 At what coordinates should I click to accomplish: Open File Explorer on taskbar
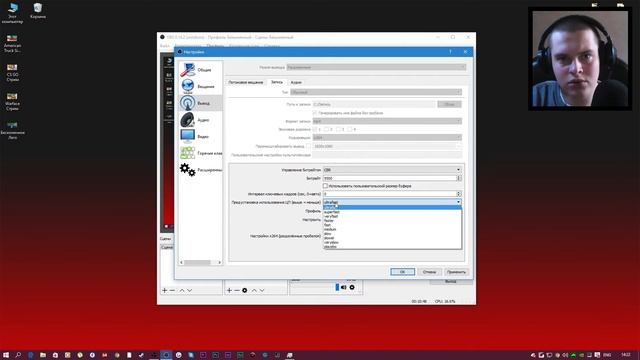pos(43,355)
